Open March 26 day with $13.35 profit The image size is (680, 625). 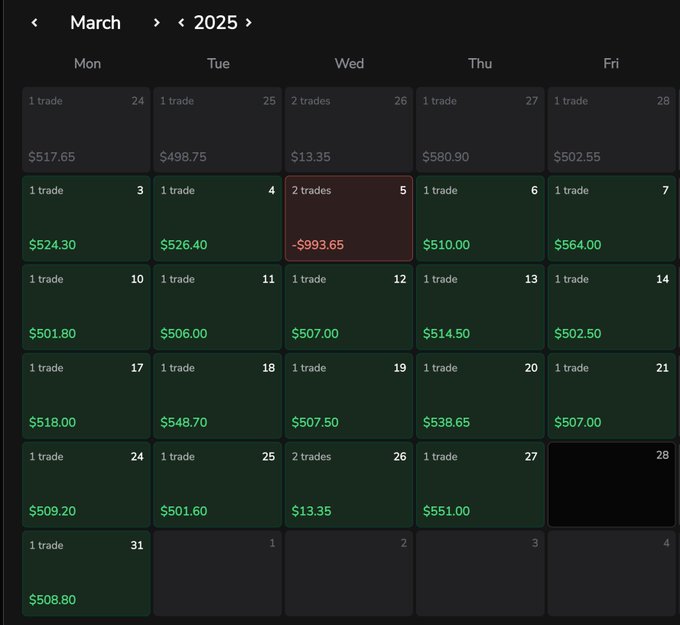pos(349,485)
